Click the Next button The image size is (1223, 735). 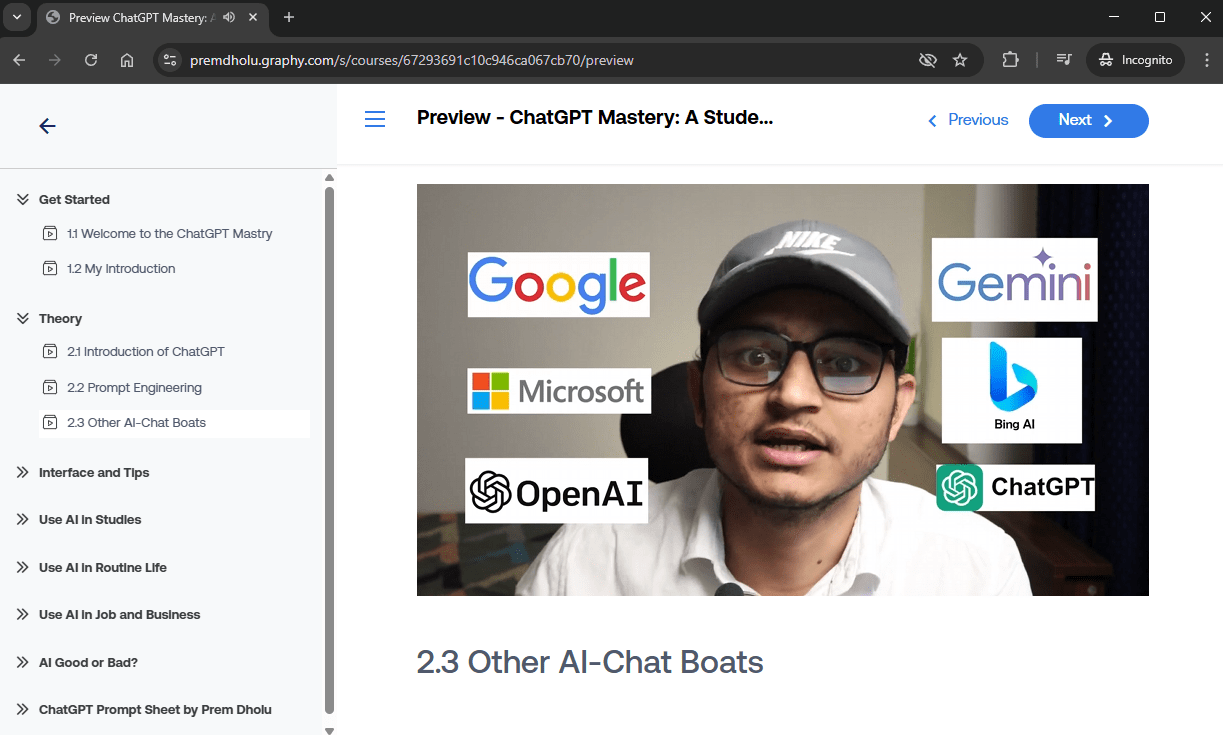click(x=1088, y=120)
